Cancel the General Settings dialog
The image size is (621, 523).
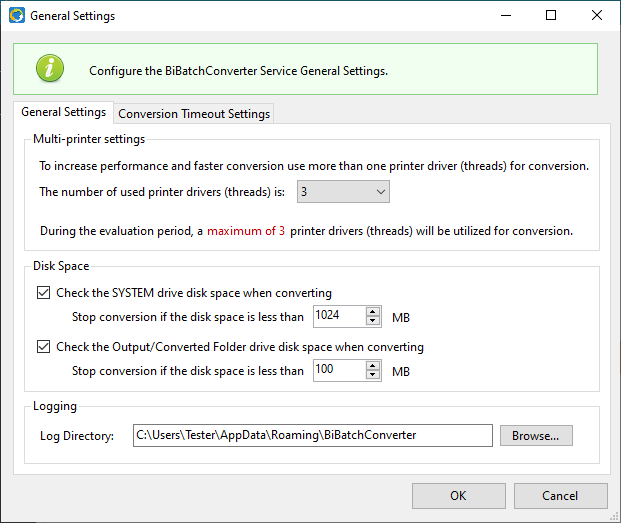tap(560, 496)
